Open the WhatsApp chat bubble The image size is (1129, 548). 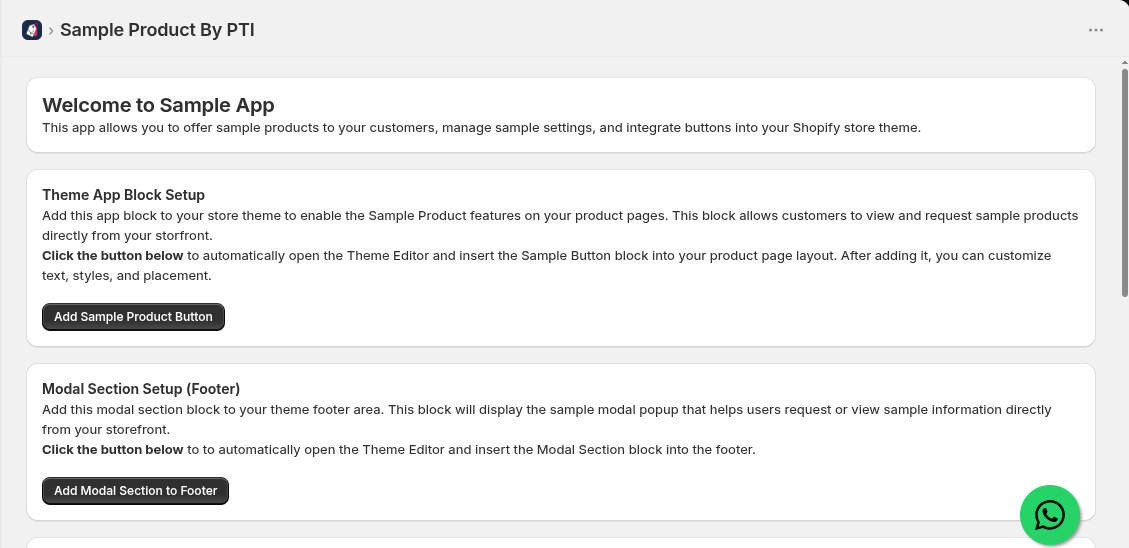1050,515
